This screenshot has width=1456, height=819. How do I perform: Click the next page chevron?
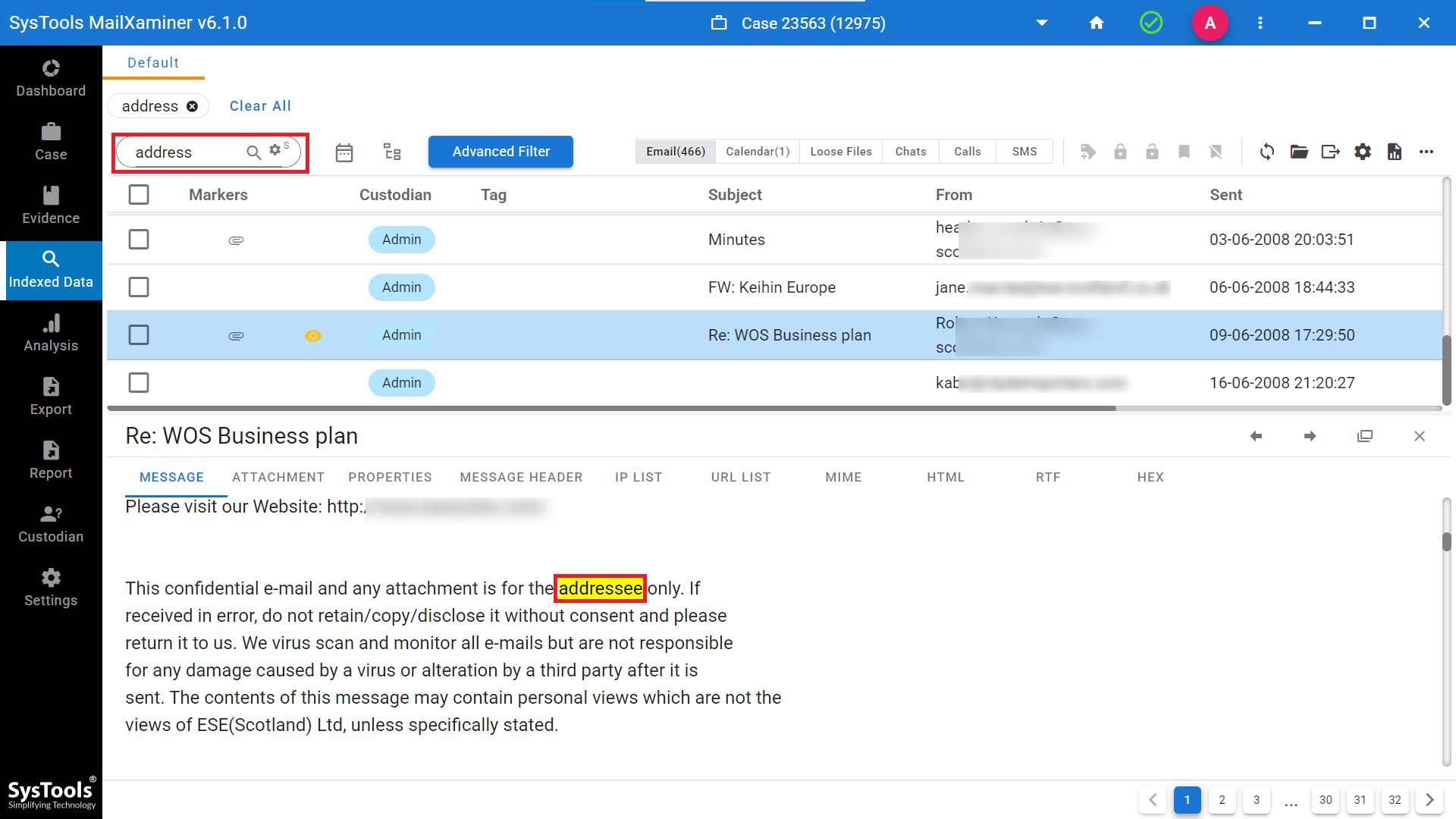click(x=1429, y=800)
